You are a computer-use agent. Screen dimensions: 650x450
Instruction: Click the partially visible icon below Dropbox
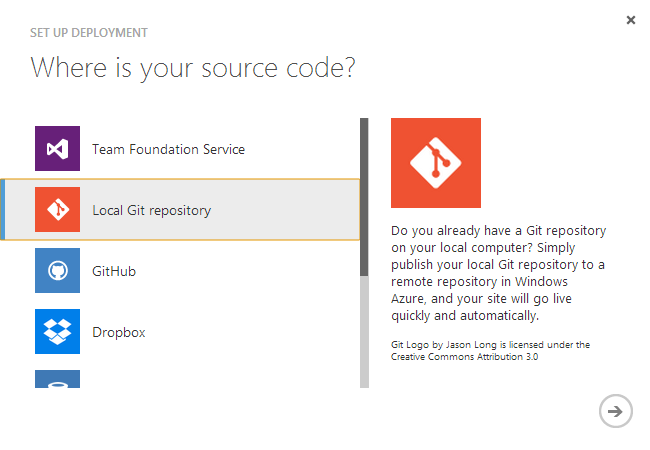57,378
